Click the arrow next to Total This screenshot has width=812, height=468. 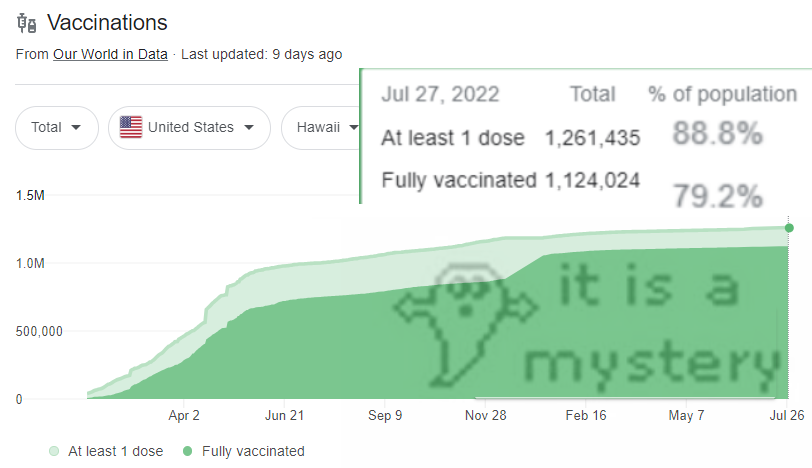(76, 127)
